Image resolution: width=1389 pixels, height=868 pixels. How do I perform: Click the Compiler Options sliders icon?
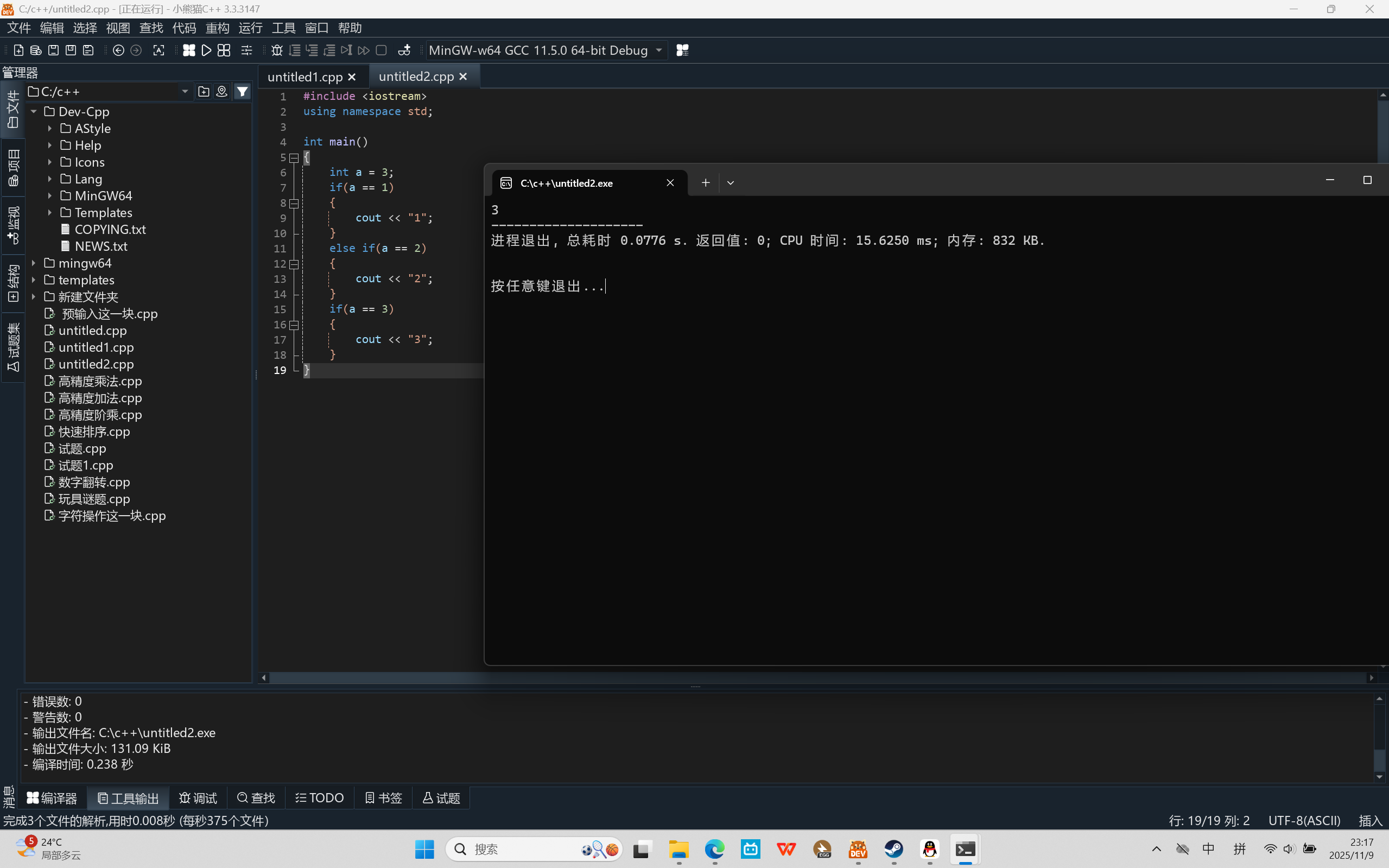tap(247, 50)
